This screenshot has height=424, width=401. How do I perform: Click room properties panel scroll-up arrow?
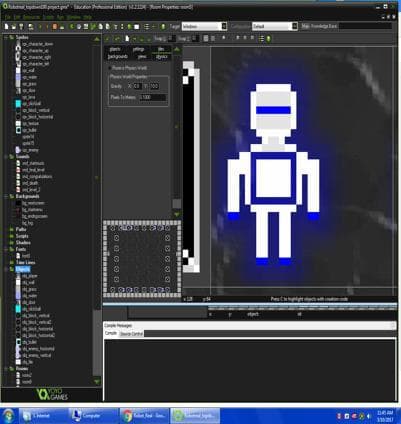coord(177,50)
